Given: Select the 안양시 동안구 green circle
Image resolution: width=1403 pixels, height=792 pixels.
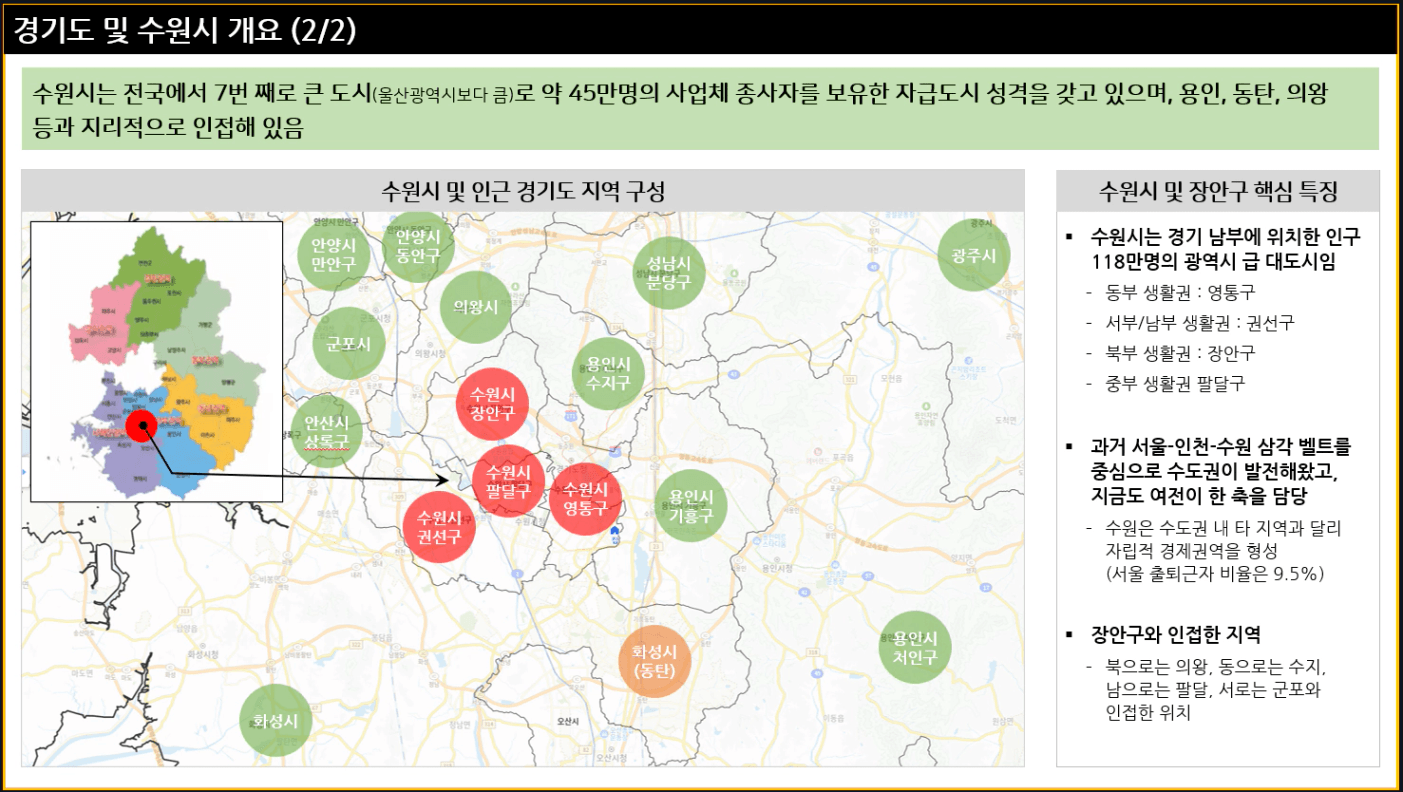Looking at the screenshot, I should pyautogui.click(x=418, y=246).
